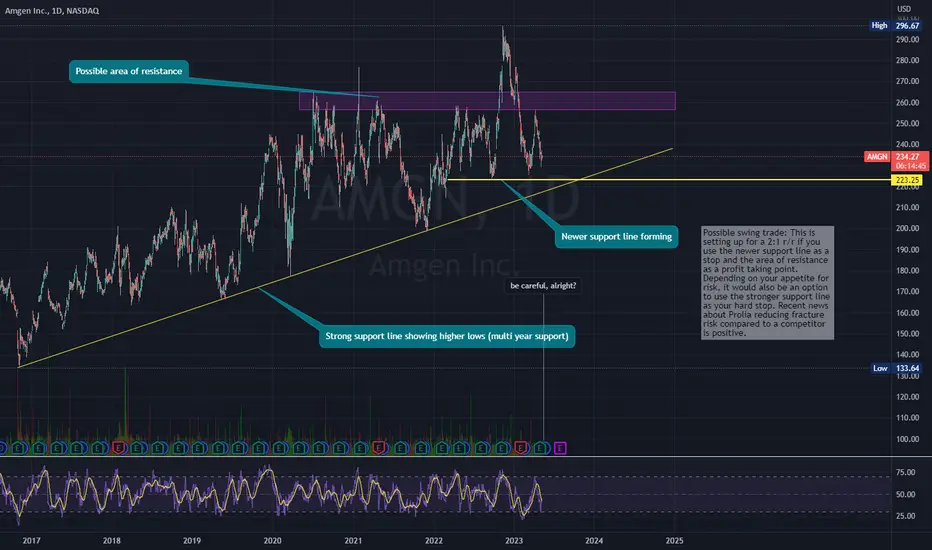Click the 290.00 price axis label
The image size is (932, 550).
(907, 39)
